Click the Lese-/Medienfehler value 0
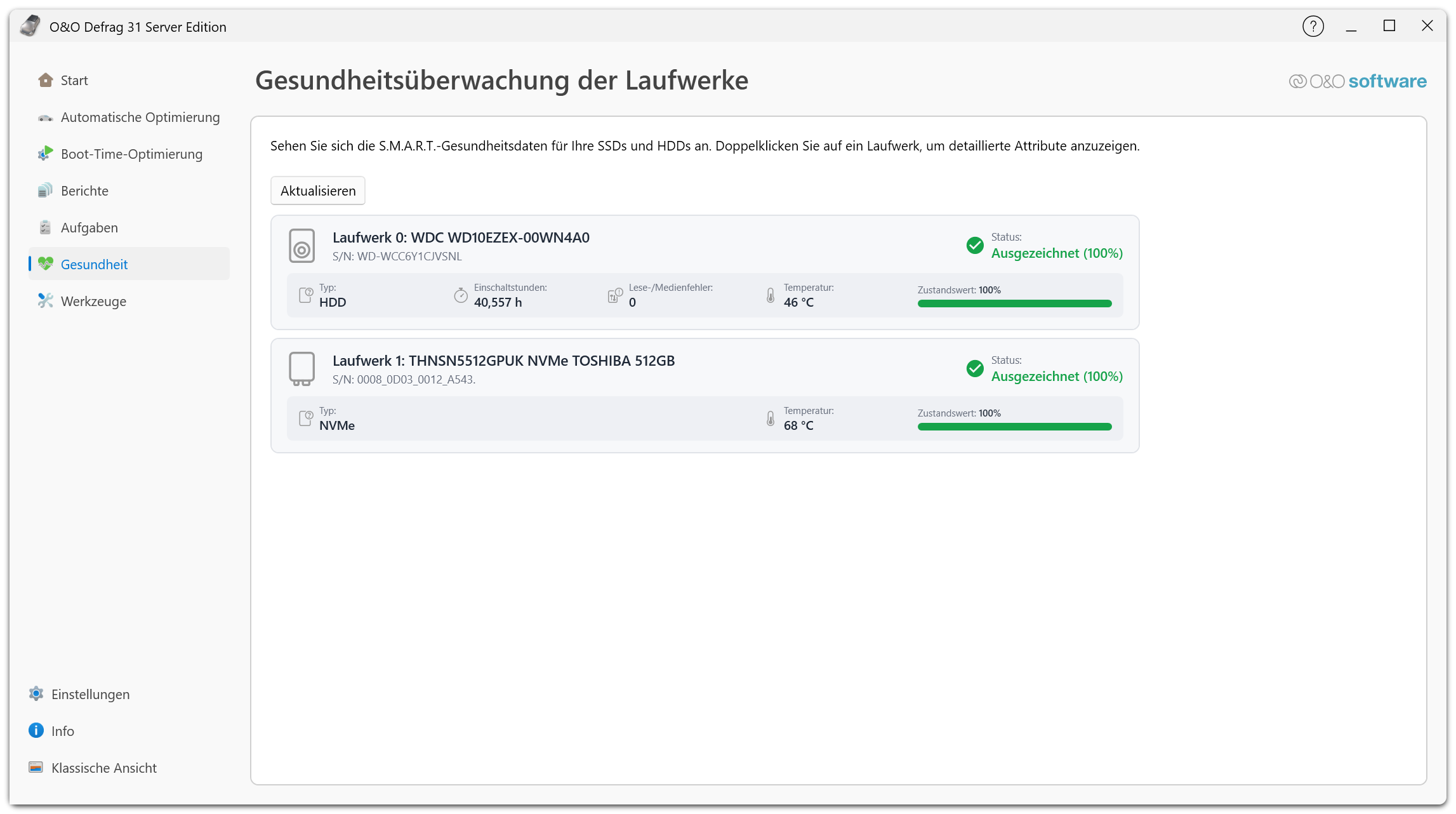 tap(632, 302)
